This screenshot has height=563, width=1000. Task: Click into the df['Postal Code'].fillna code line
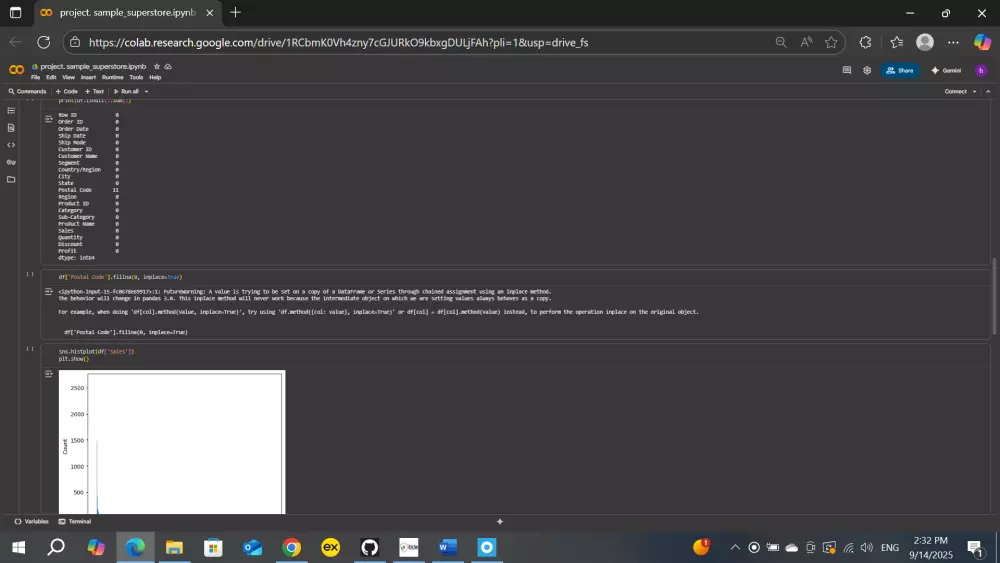click(120, 277)
